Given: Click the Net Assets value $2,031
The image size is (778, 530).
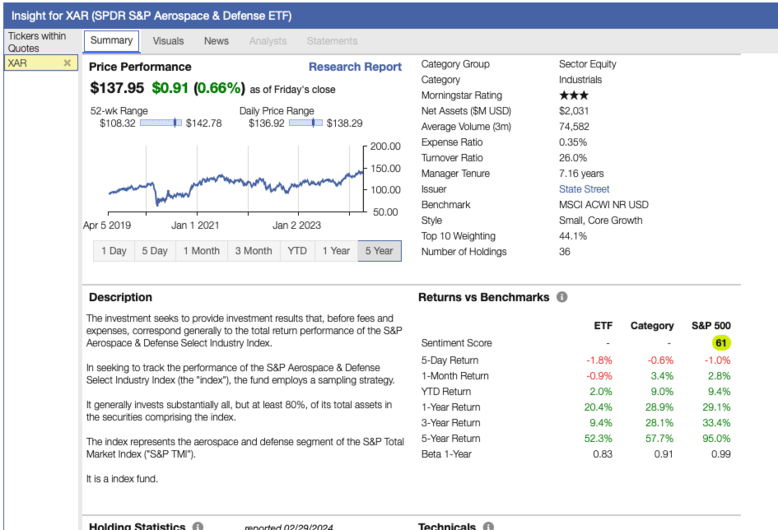Looking at the screenshot, I should (x=574, y=111).
